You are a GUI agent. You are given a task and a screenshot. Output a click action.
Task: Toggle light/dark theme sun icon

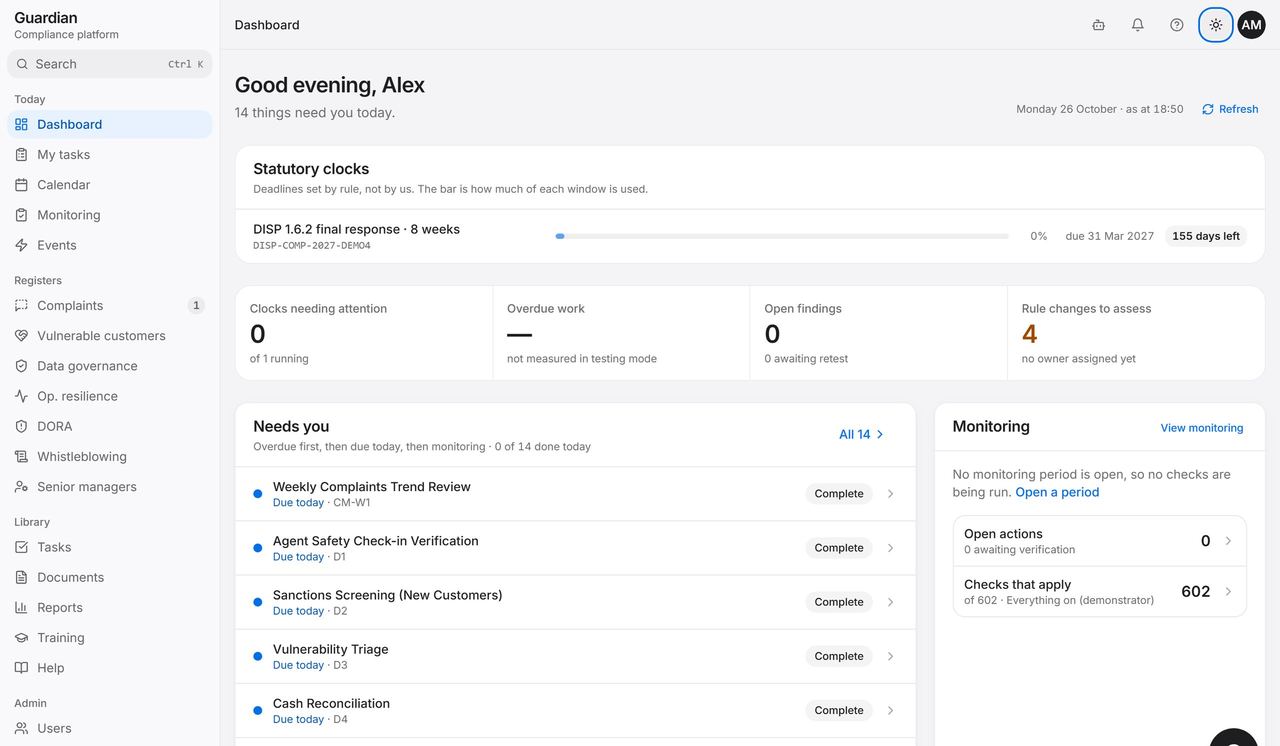pyautogui.click(x=1216, y=25)
